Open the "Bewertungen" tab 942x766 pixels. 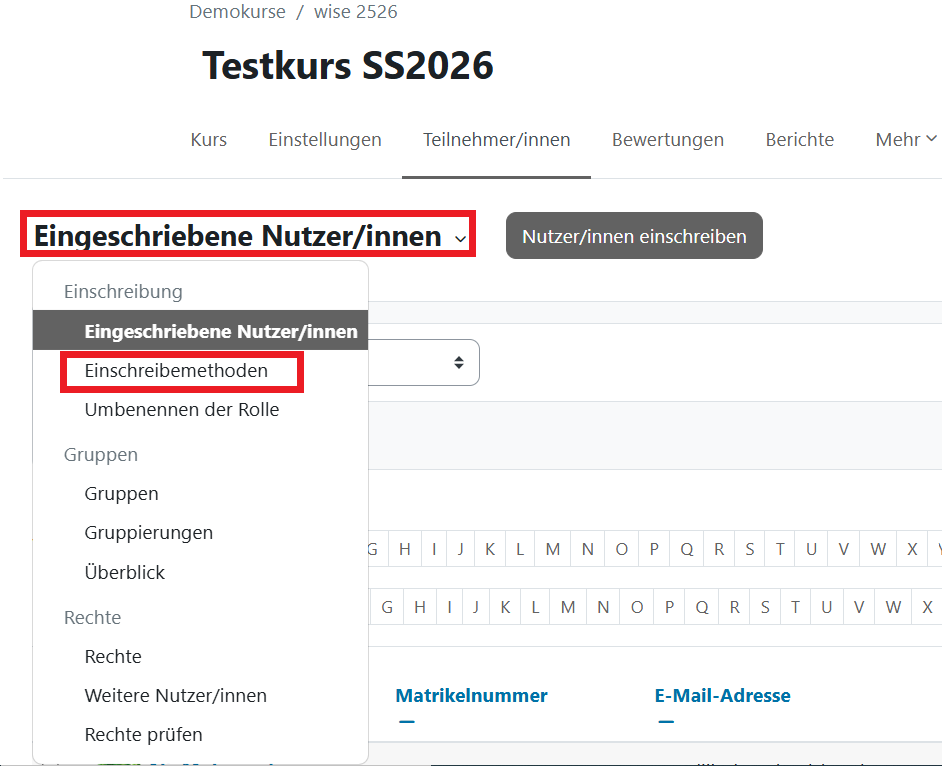(x=667, y=139)
